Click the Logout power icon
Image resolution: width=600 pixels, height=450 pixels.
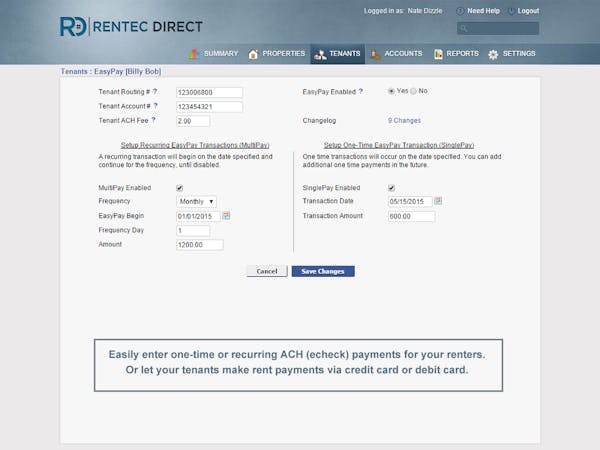pos(511,11)
